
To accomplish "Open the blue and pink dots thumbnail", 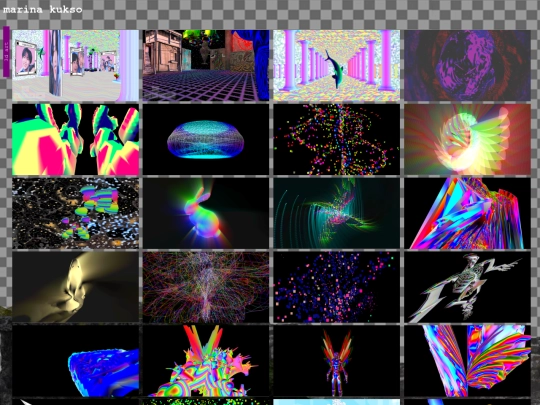I will coord(337,287).
